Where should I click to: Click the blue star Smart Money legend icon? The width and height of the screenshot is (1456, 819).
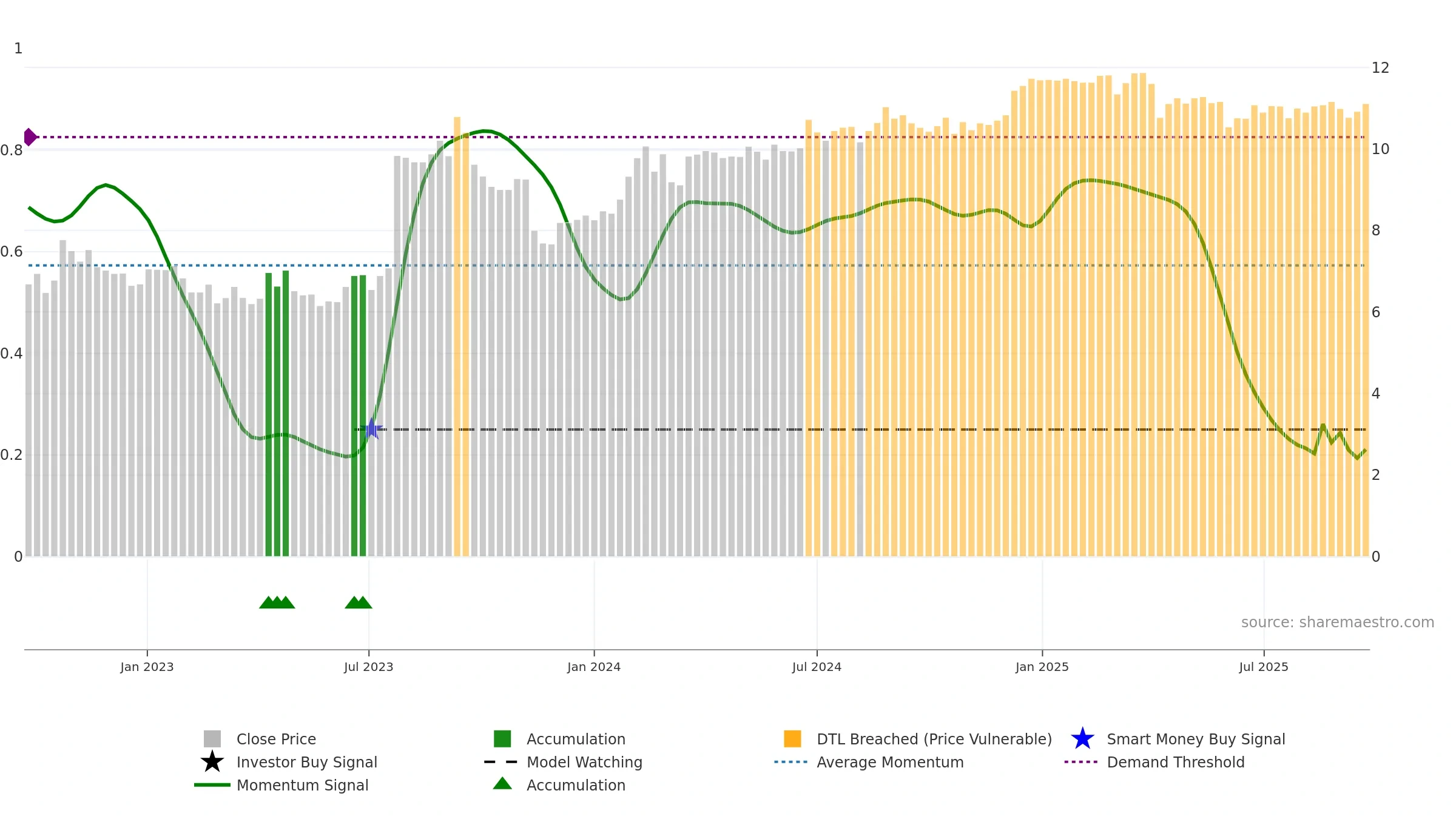(1082, 738)
